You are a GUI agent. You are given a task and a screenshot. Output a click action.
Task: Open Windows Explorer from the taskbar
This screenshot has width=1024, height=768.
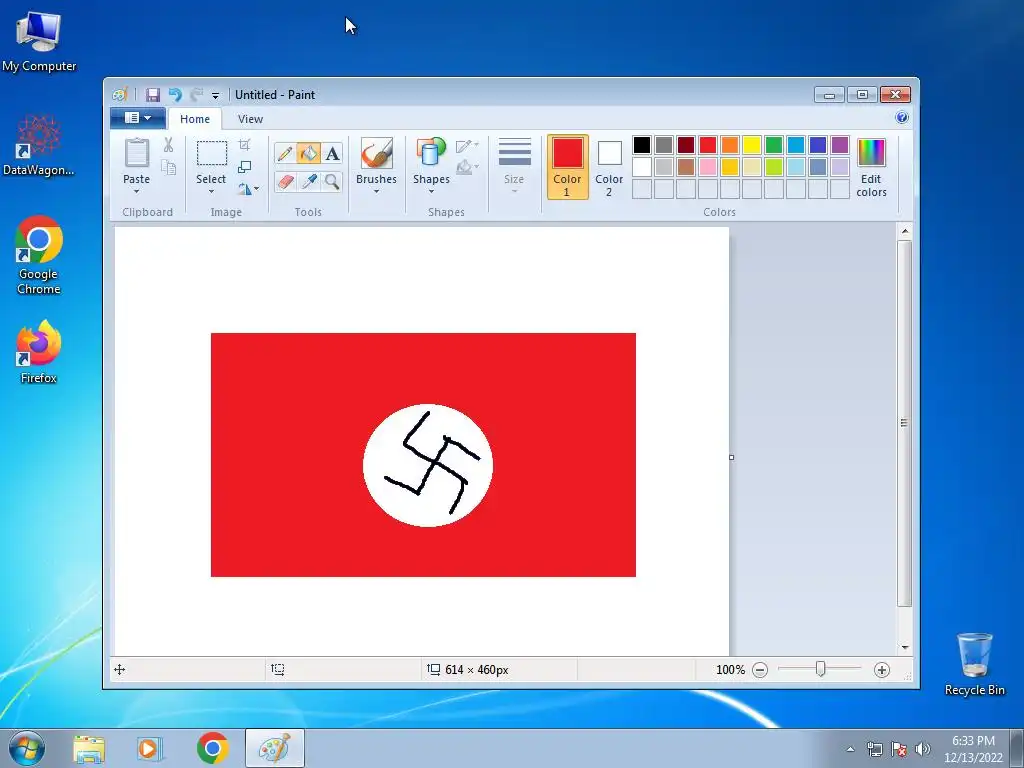(89, 749)
